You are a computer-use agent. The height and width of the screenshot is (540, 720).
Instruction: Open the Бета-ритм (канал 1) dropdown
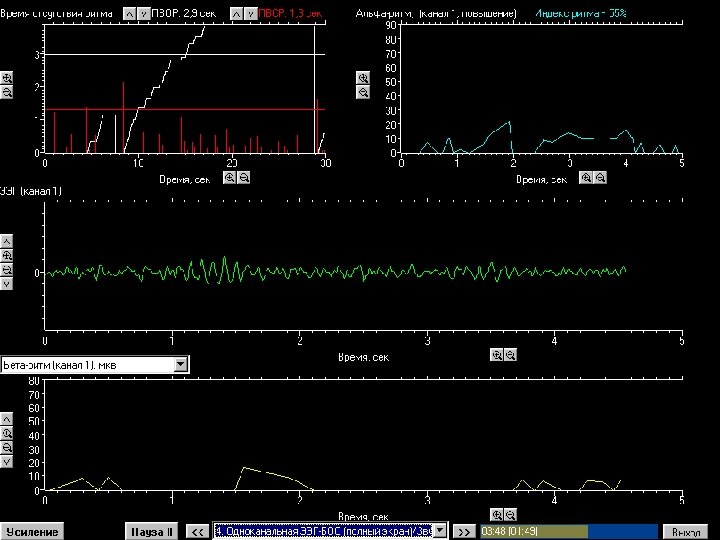click(x=181, y=365)
